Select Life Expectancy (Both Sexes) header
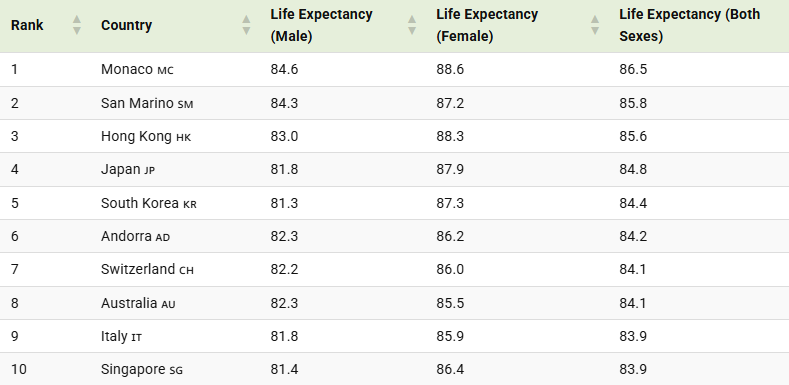The width and height of the screenshot is (789, 385). [x=689, y=25]
